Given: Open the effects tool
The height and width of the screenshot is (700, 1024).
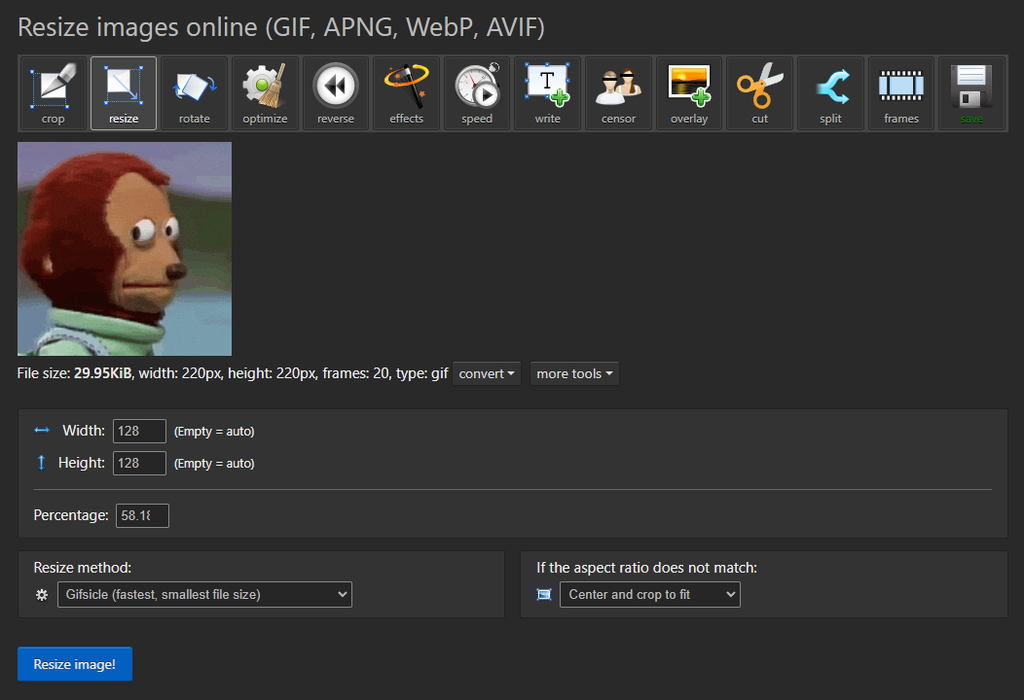Looking at the screenshot, I should point(406,93).
